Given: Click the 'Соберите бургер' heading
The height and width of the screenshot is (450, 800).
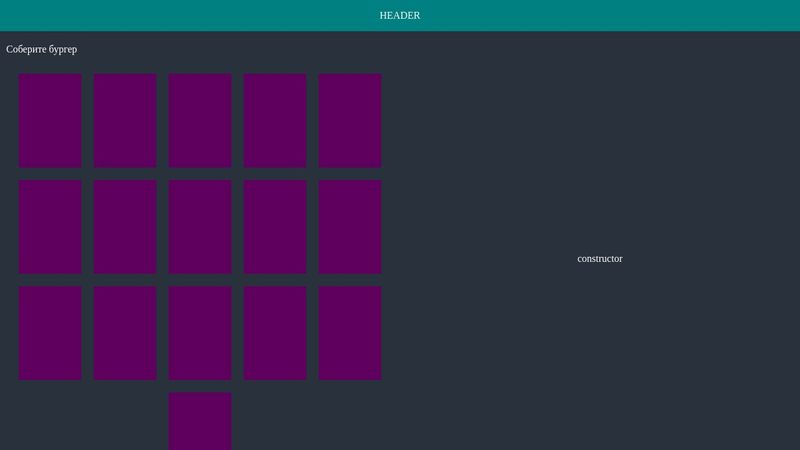Looking at the screenshot, I should pyautogui.click(x=41, y=49).
